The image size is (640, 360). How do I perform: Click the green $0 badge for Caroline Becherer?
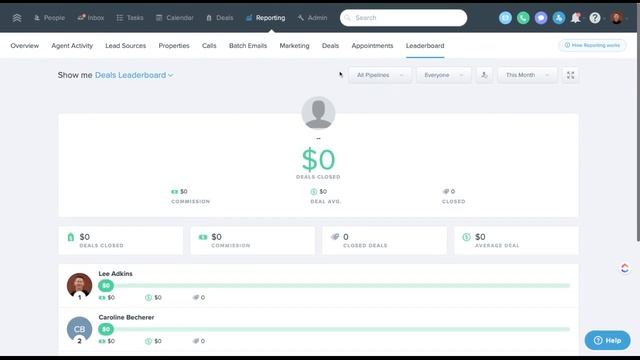point(106,329)
